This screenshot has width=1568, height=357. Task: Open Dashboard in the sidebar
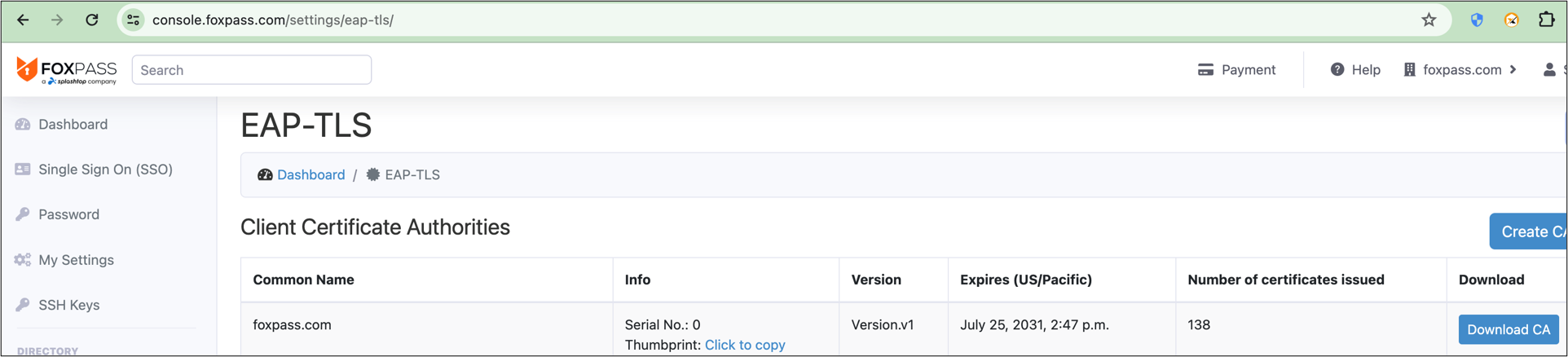pos(73,125)
